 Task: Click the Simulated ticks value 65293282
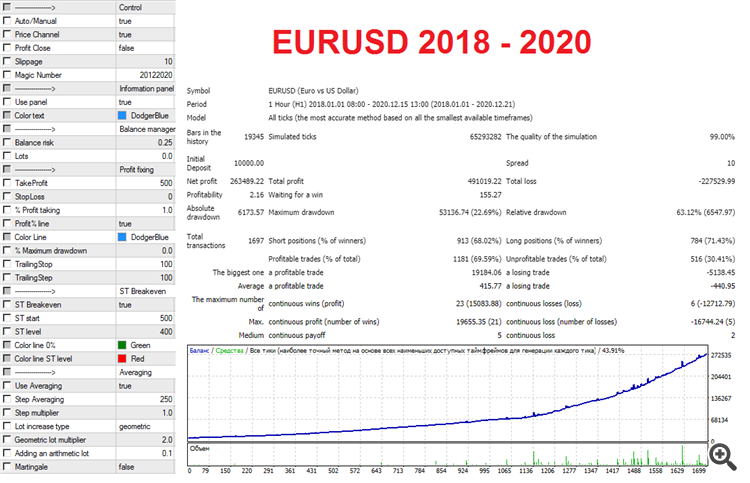coord(485,137)
